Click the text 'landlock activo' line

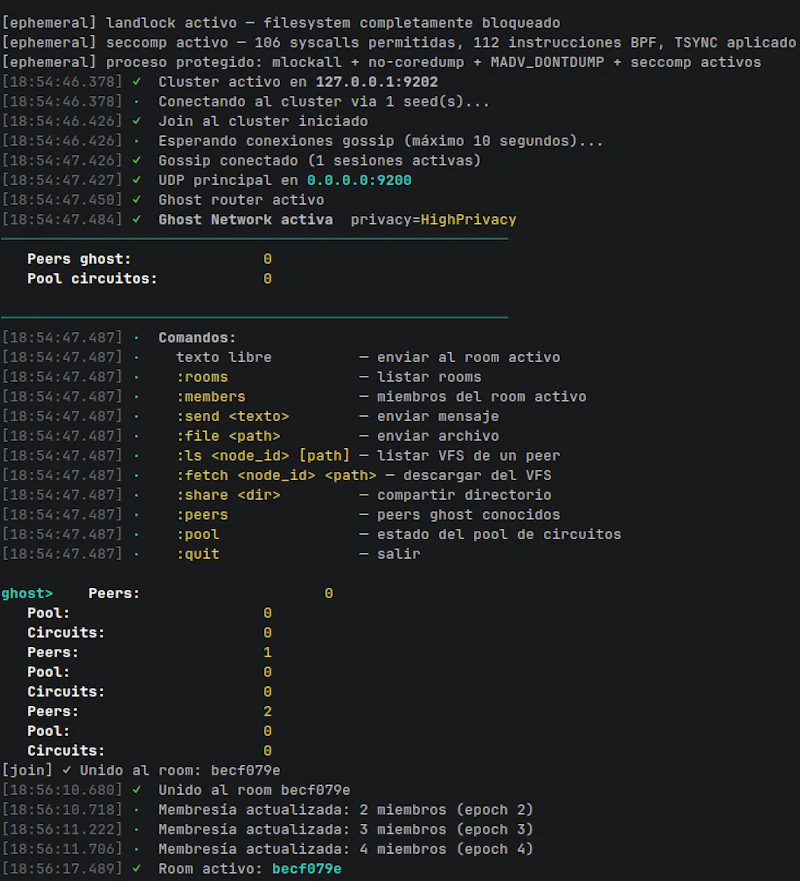tap(280, 23)
